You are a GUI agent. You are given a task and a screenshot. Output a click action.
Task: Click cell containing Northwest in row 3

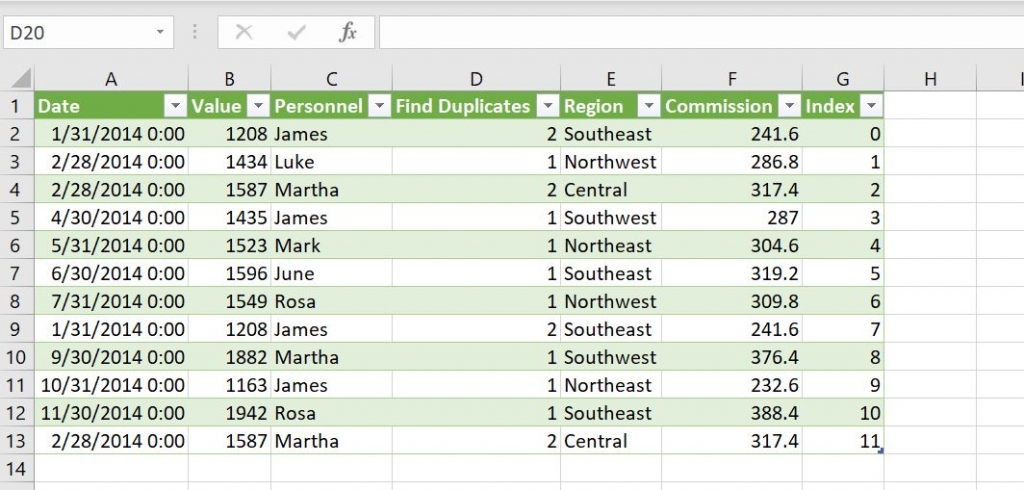[610, 162]
